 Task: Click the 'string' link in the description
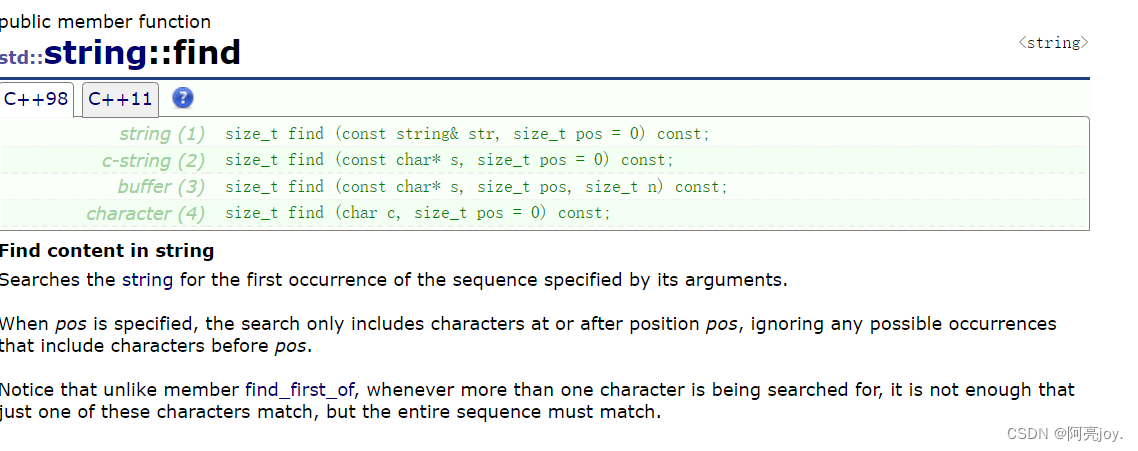pyautogui.click(x=147, y=280)
